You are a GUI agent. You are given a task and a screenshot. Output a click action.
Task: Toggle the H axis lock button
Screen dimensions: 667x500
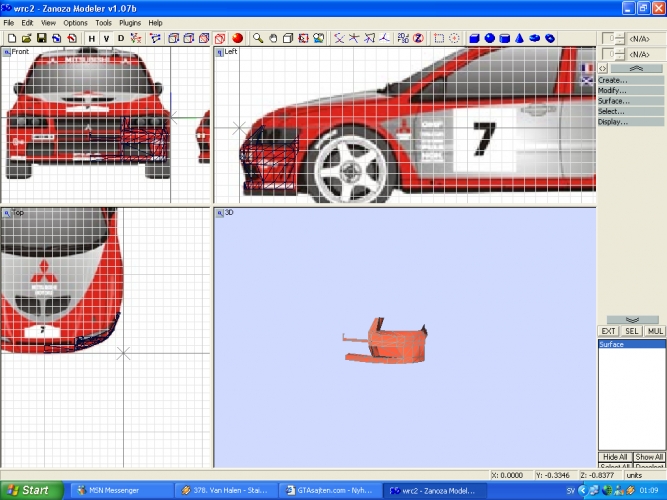[91, 38]
